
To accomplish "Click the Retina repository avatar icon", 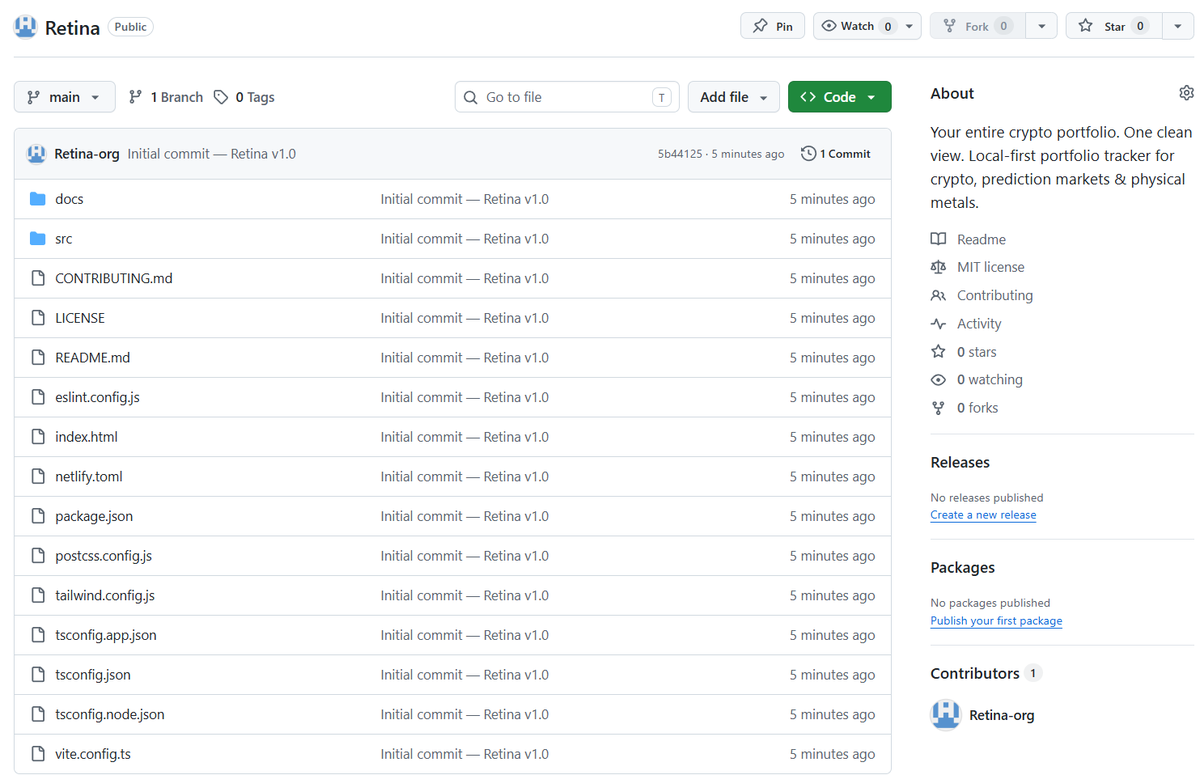I will click(x=25, y=27).
